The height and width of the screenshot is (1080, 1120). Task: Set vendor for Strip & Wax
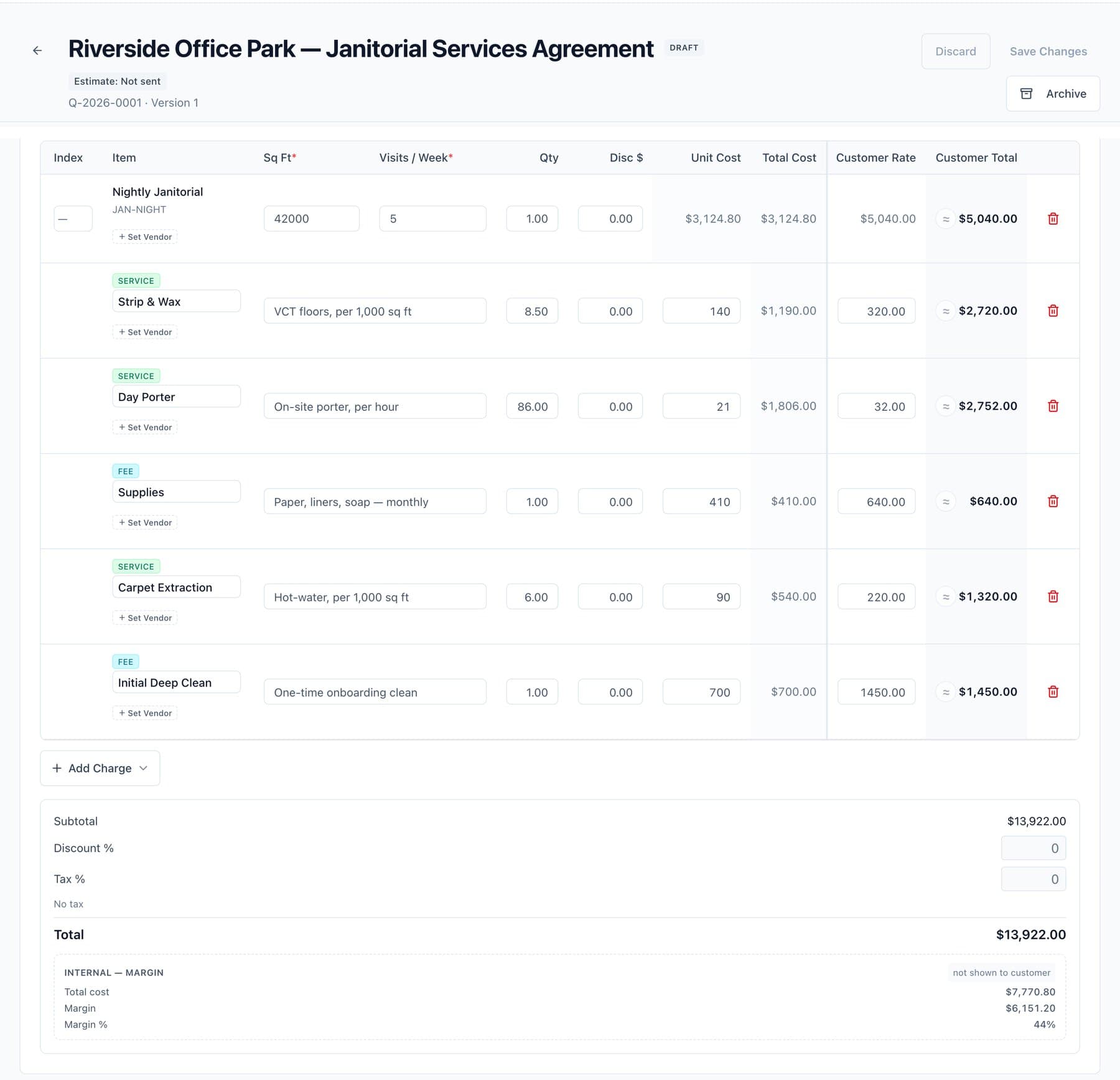click(145, 332)
